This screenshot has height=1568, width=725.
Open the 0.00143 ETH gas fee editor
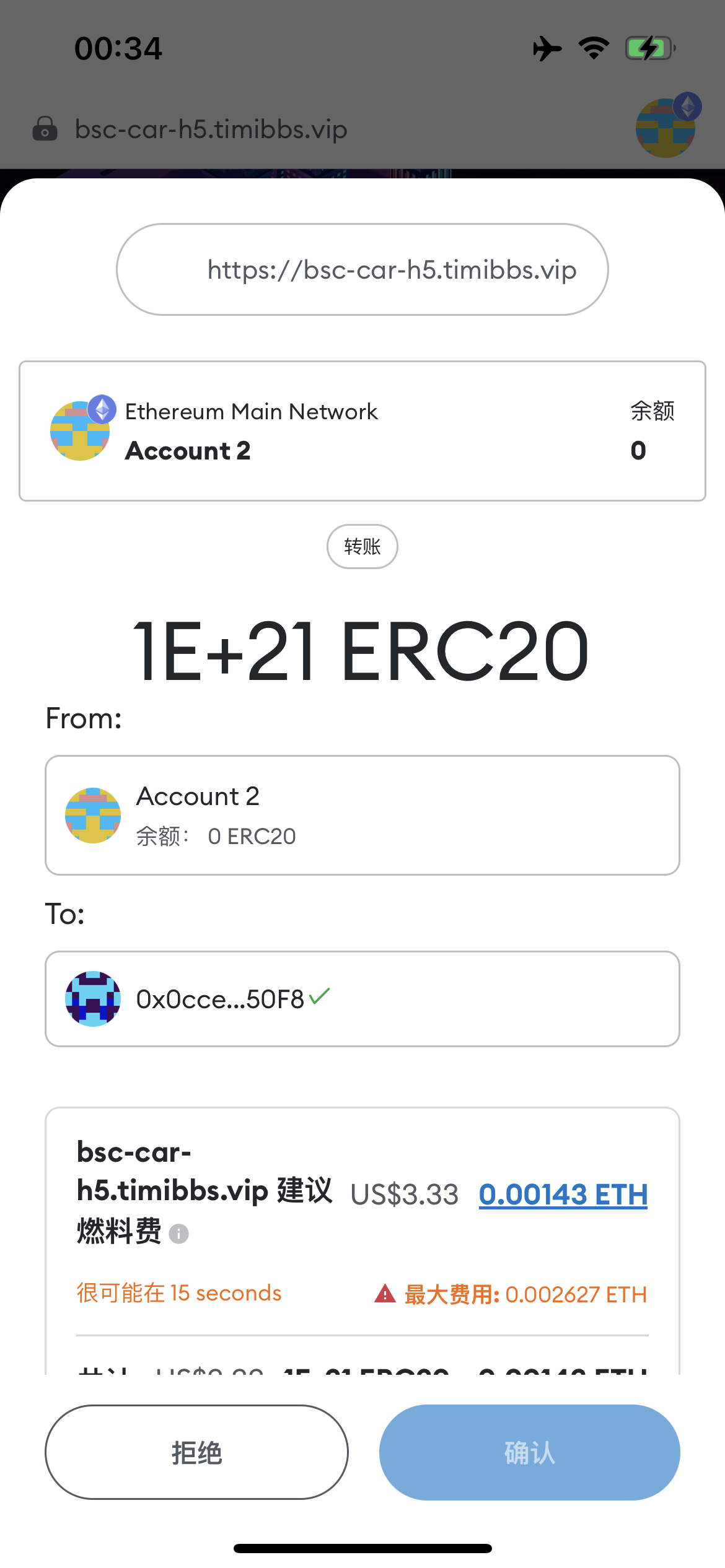(x=563, y=1193)
